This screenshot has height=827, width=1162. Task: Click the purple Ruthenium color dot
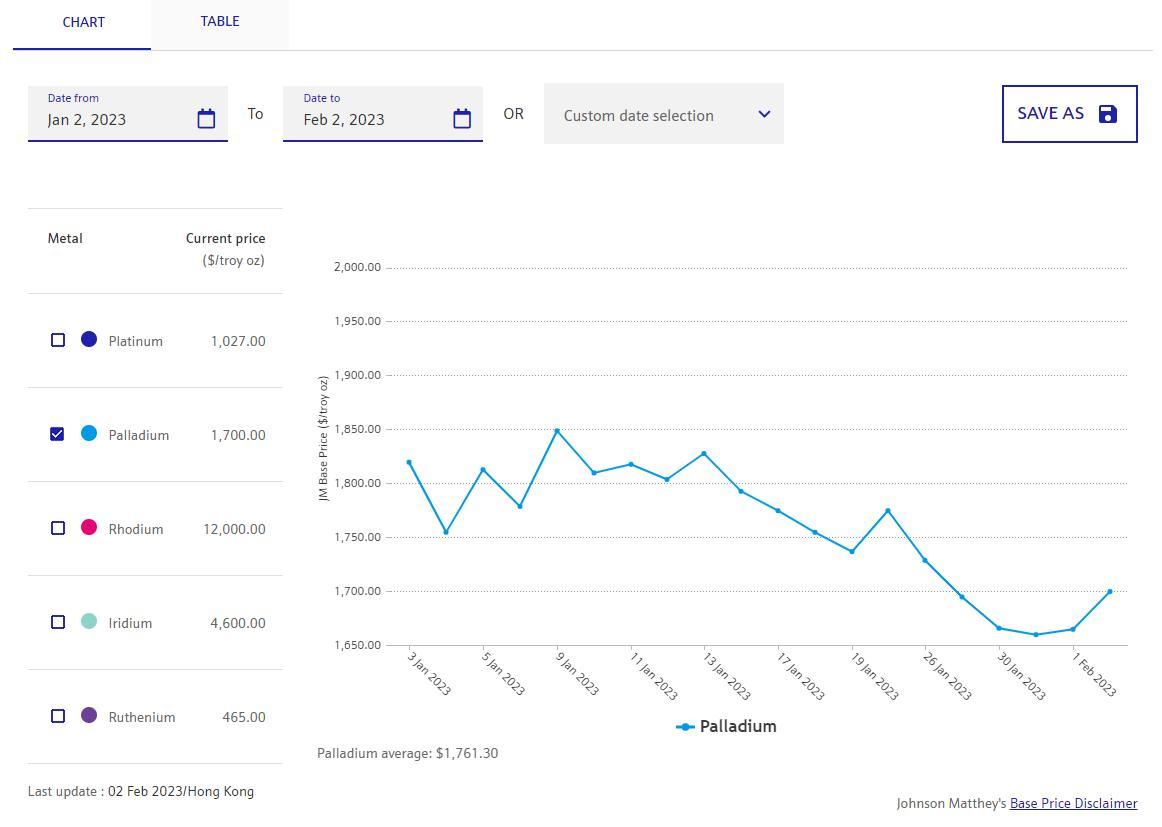point(89,715)
